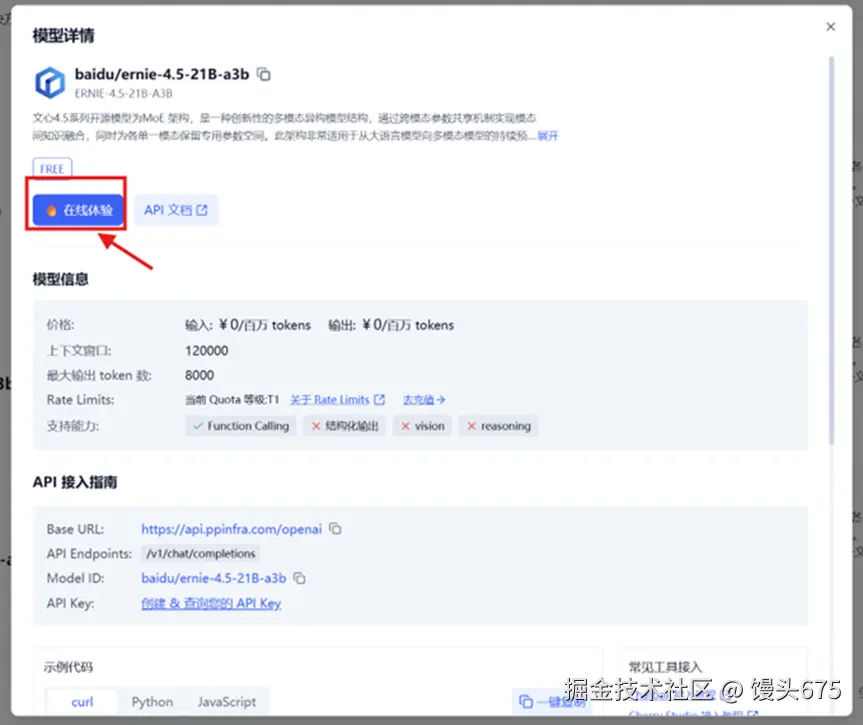Open the 关于 Rate Limits link
The width and height of the screenshot is (863, 725).
pyautogui.click(x=330, y=400)
